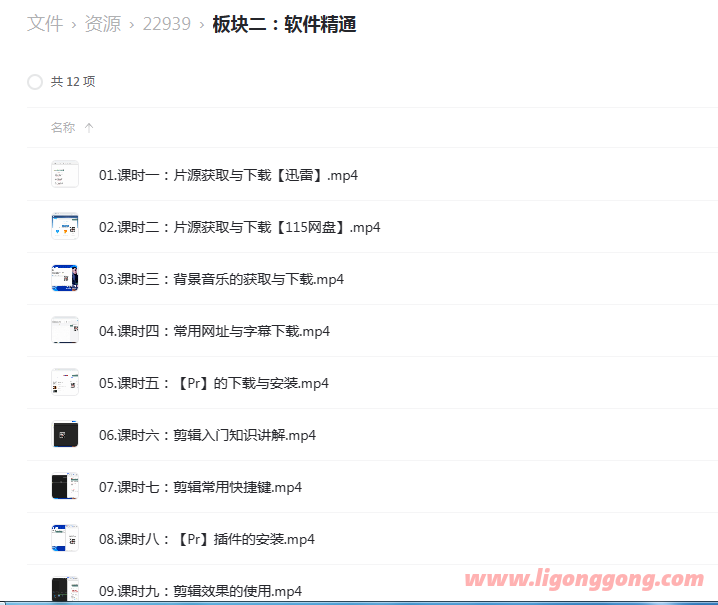Select 03.课时三：背景音乐的获取与下载.mp4
The width and height of the screenshot is (718, 605).
click(221, 279)
